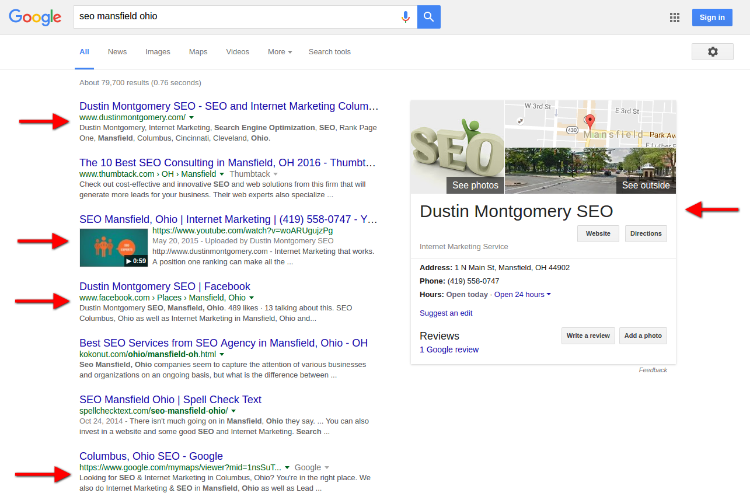Click Internet Marketing Service category text
Viewport: 750px width, 500px height.
pyautogui.click(x=463, y=247)
